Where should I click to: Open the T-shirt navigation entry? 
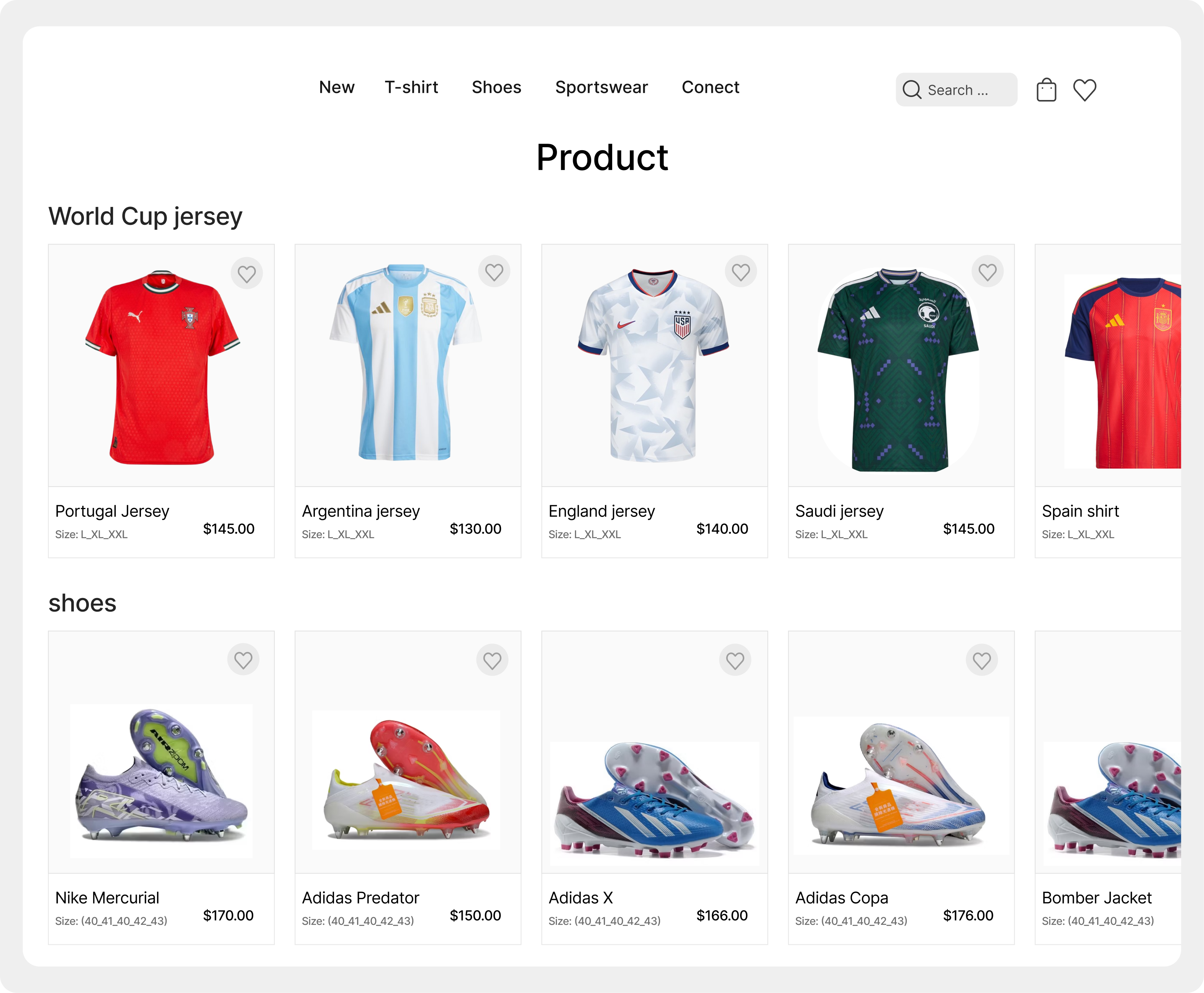point(411,87)
